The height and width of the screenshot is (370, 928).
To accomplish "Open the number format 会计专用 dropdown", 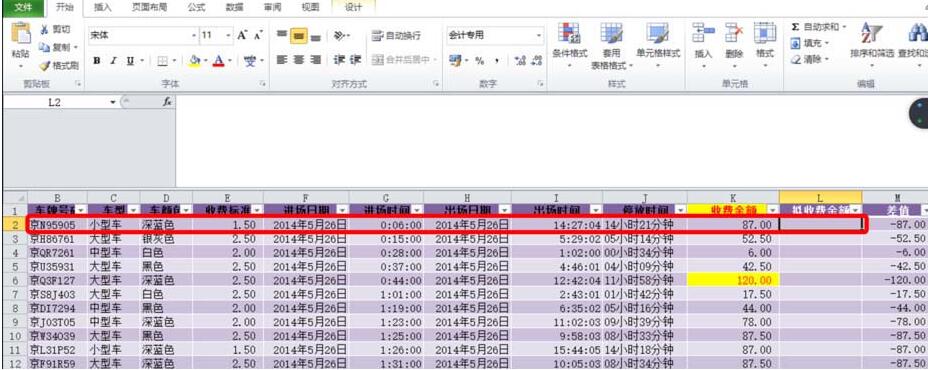I will (x=539, y=36).
